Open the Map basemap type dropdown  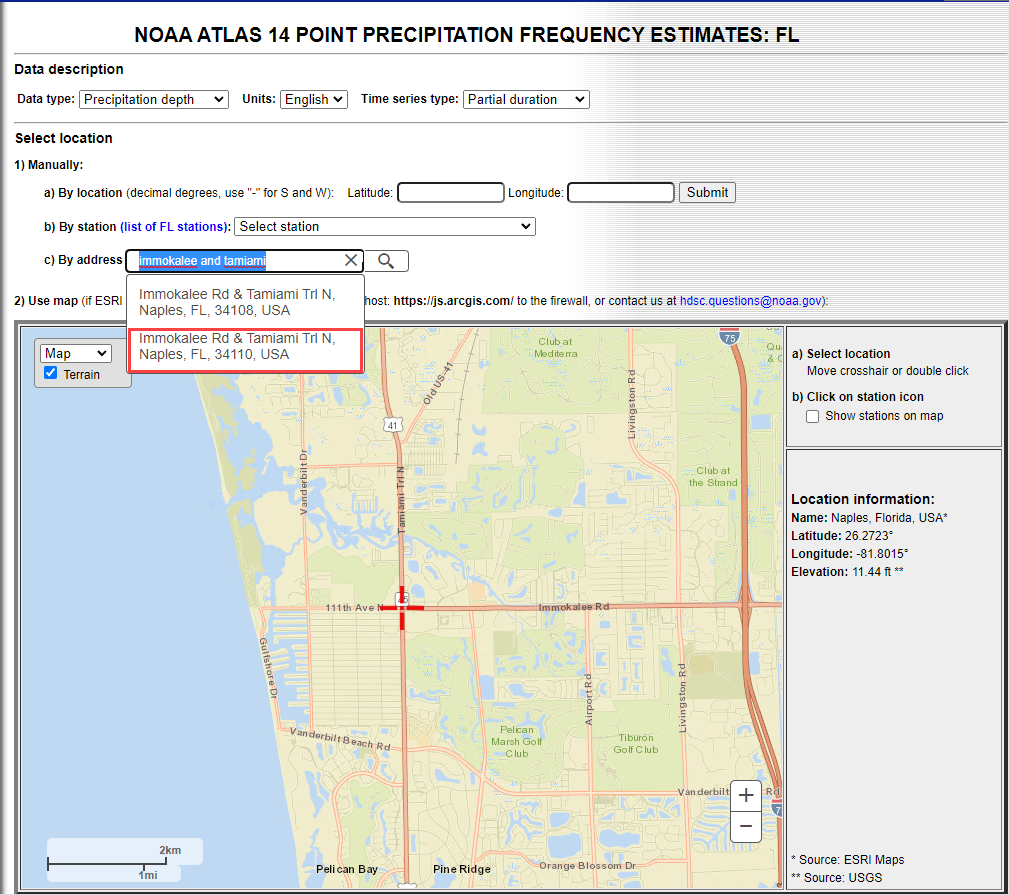pos(76,353)
